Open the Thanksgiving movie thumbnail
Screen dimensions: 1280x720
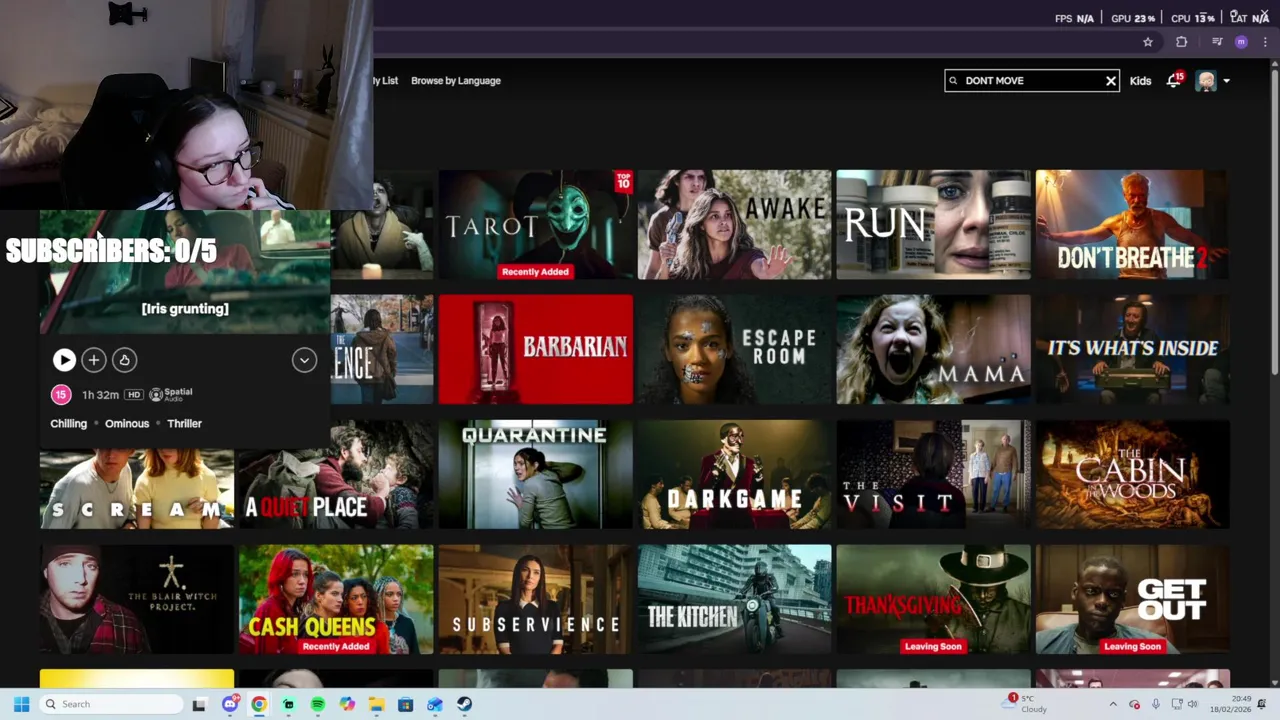(x=933, y=599)
